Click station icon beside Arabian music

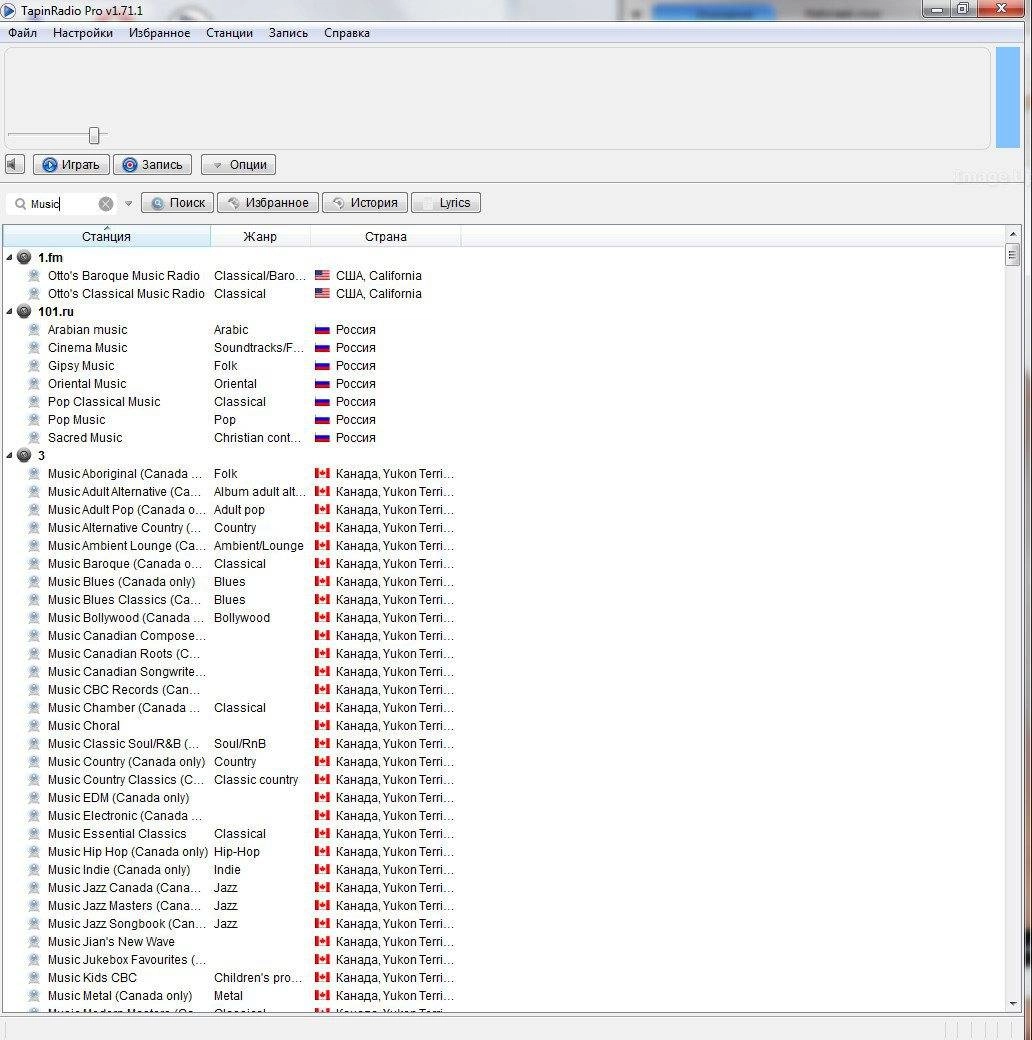click(x=34, y=329)
